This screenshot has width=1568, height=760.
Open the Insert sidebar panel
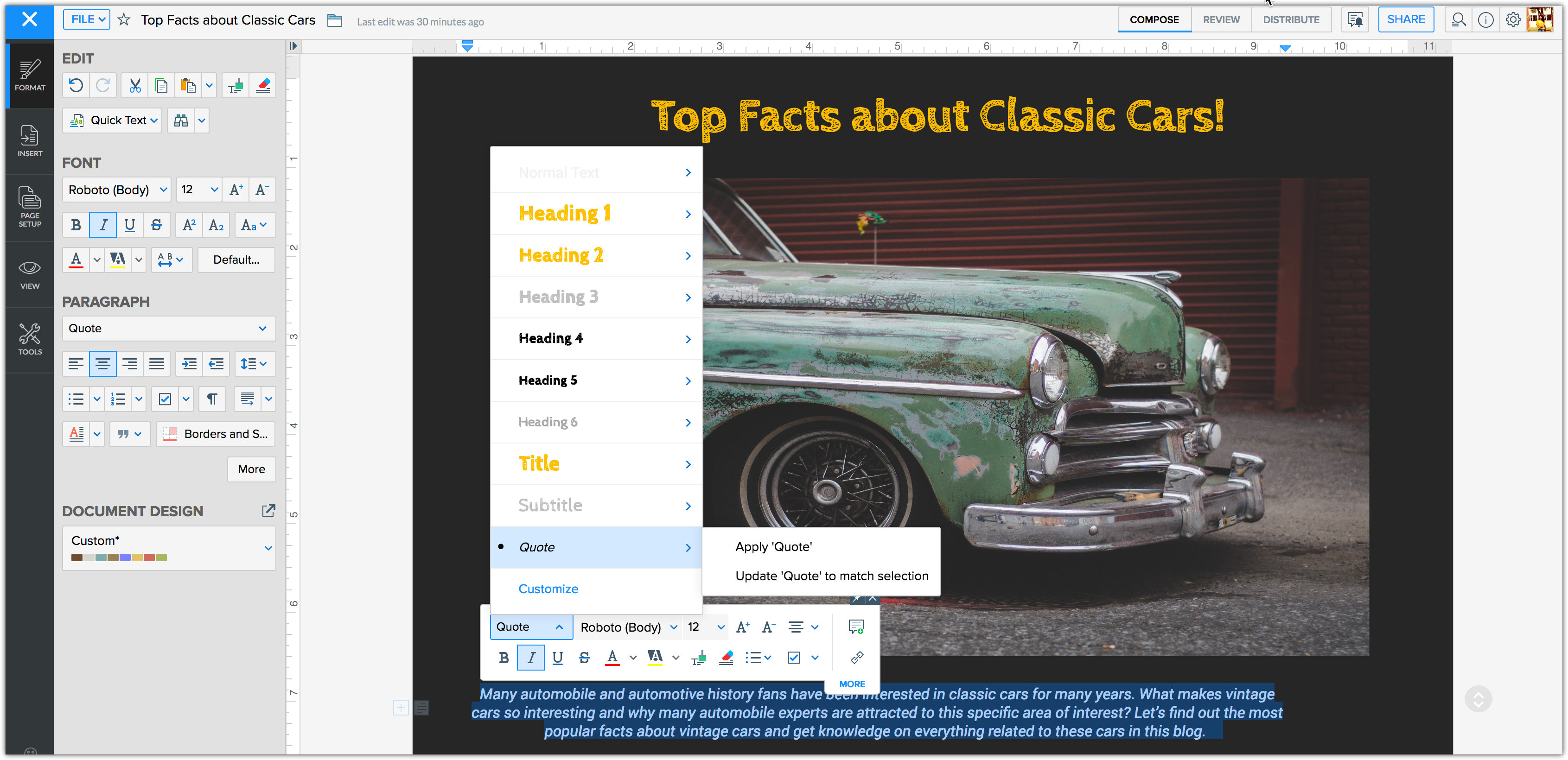(x=29, y=141)
